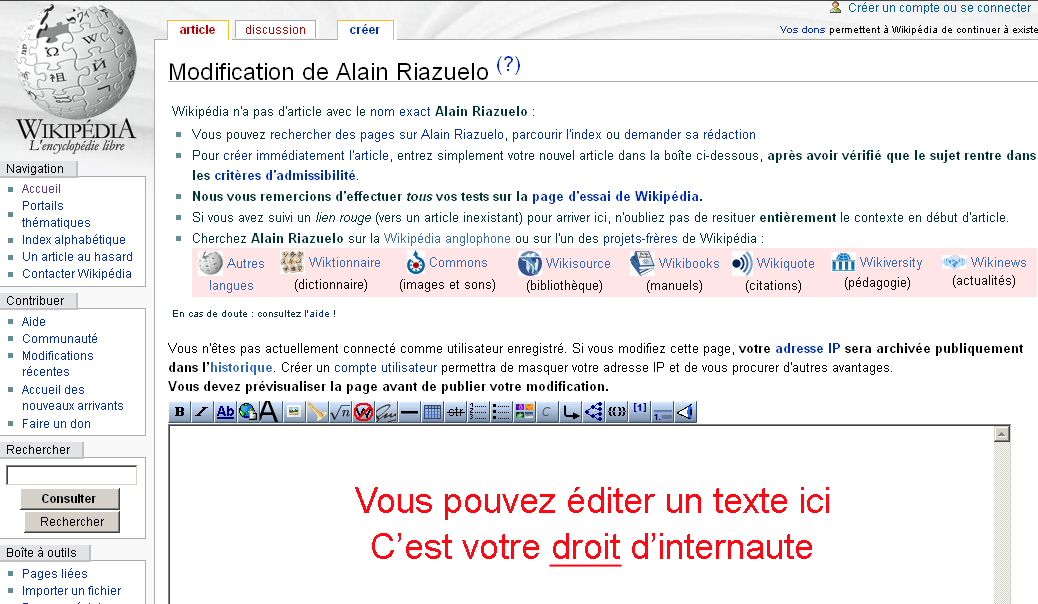Image resolution: width=1038 pixels, height=604 pixels.
Task: Apply strikethrough with the str icon
Action: pyautogui.click(x=455, y=412)
